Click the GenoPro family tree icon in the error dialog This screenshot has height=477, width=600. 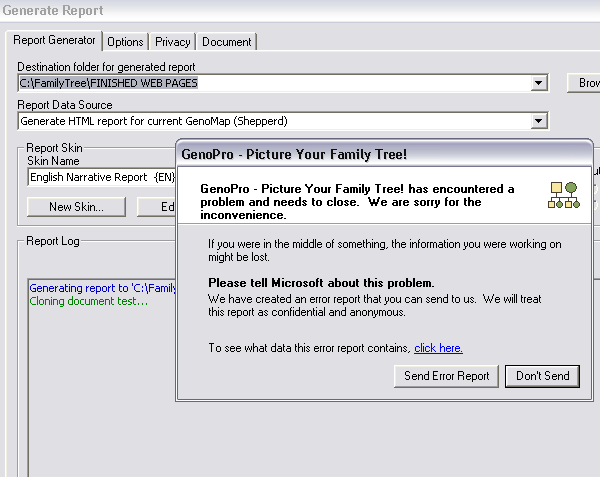(x=563, y=194)
